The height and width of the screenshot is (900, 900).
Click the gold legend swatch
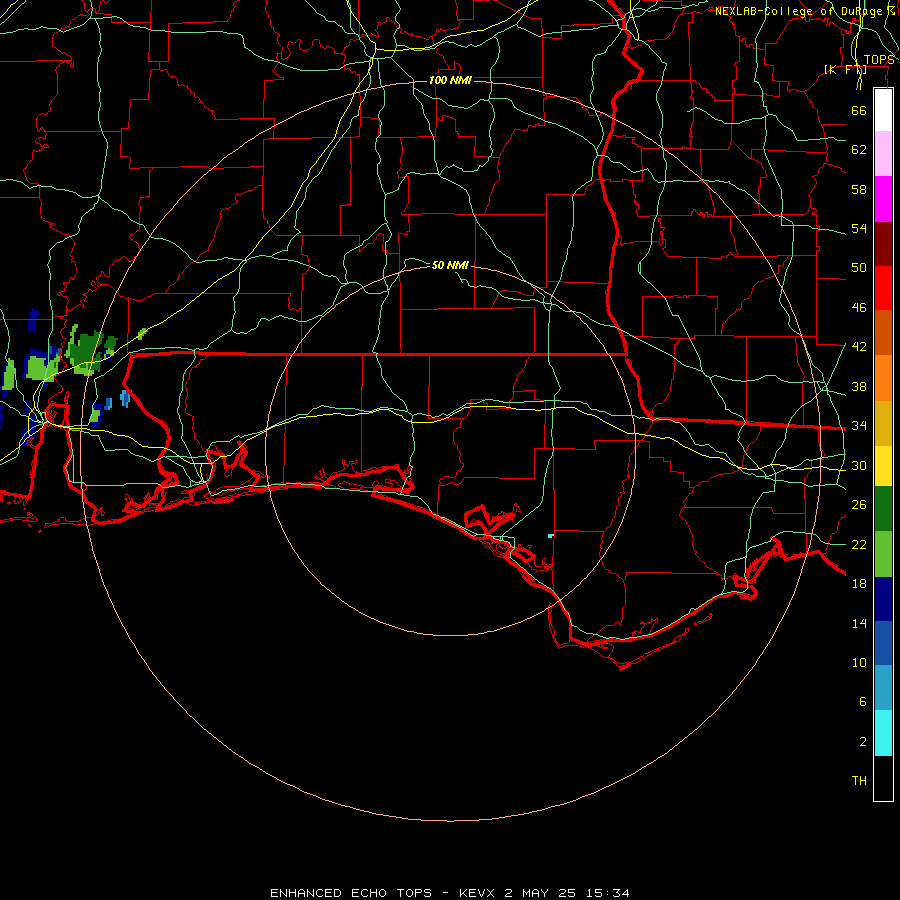point(883,424)
